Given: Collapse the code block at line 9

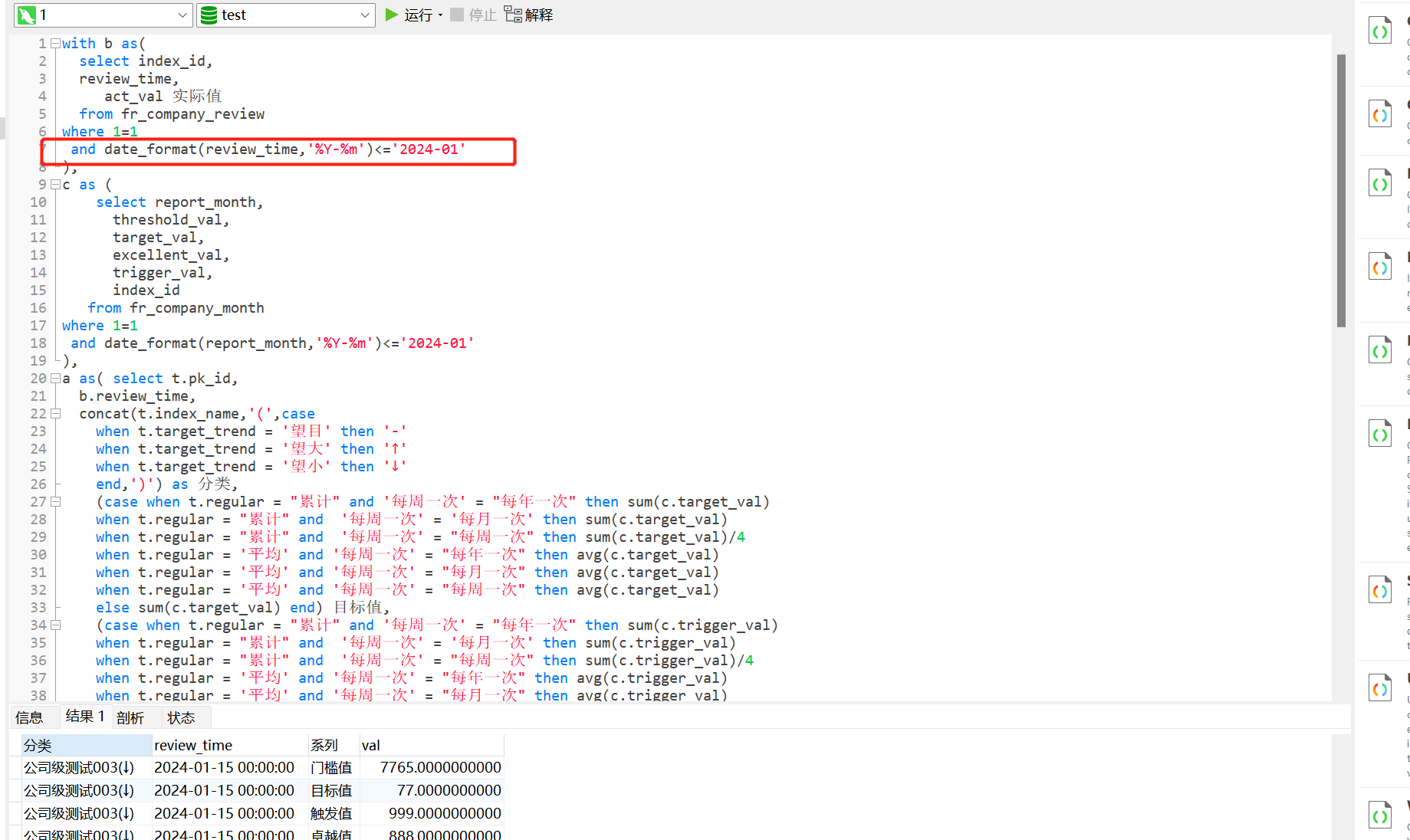Looking at the screenshot, I should [55, 185].
